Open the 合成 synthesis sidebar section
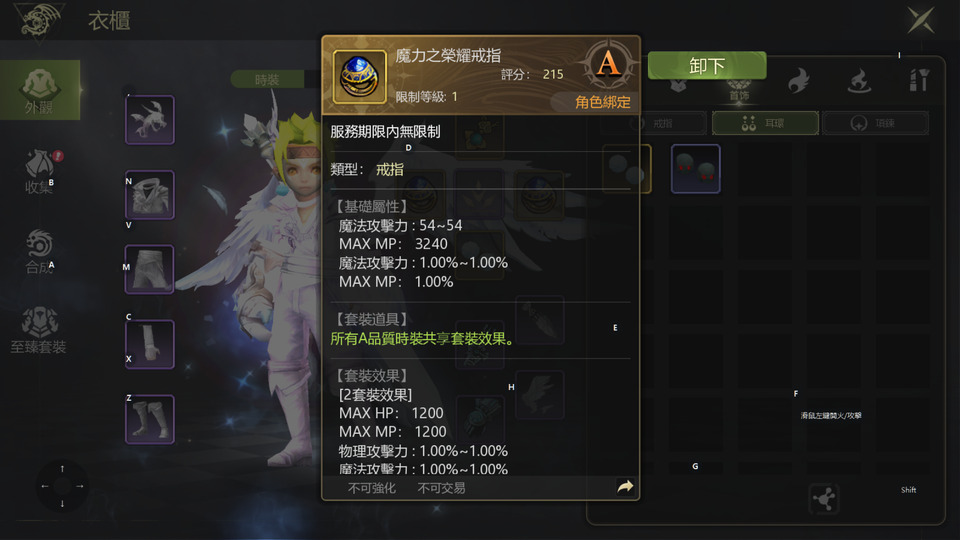This screenshot has width=960, height=540. pos(40,251)
